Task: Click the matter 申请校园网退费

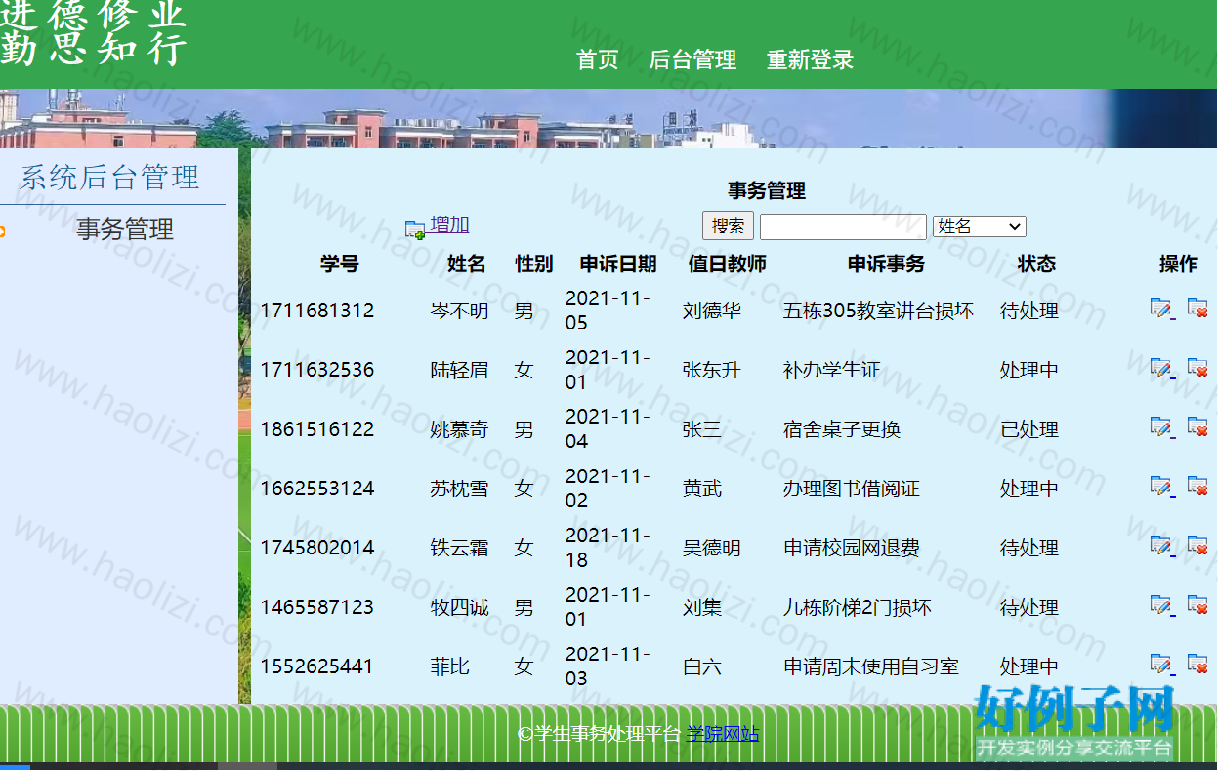Action: [x=851, y=548]
